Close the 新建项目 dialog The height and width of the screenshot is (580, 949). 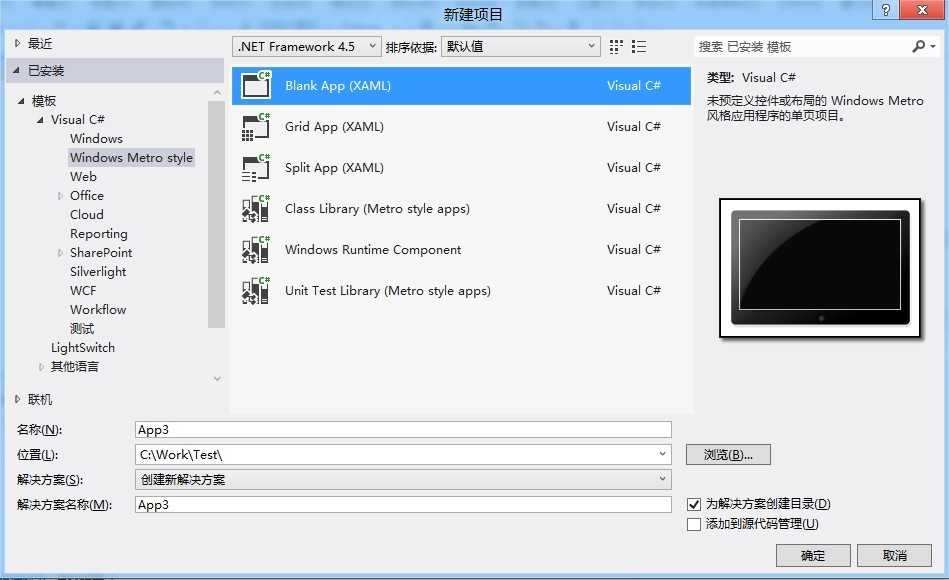(x=922, y=10)
